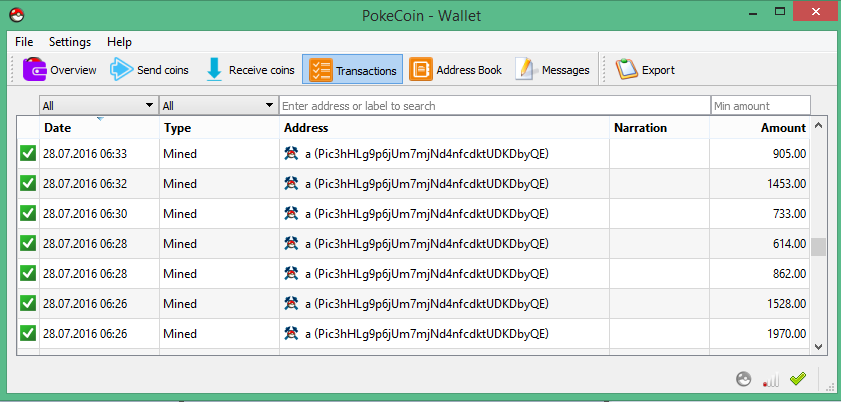Click the mining pickaxe icon in 733.00 row
The width and height of the screenshot is (841, 402).
(x=291, y=214)
